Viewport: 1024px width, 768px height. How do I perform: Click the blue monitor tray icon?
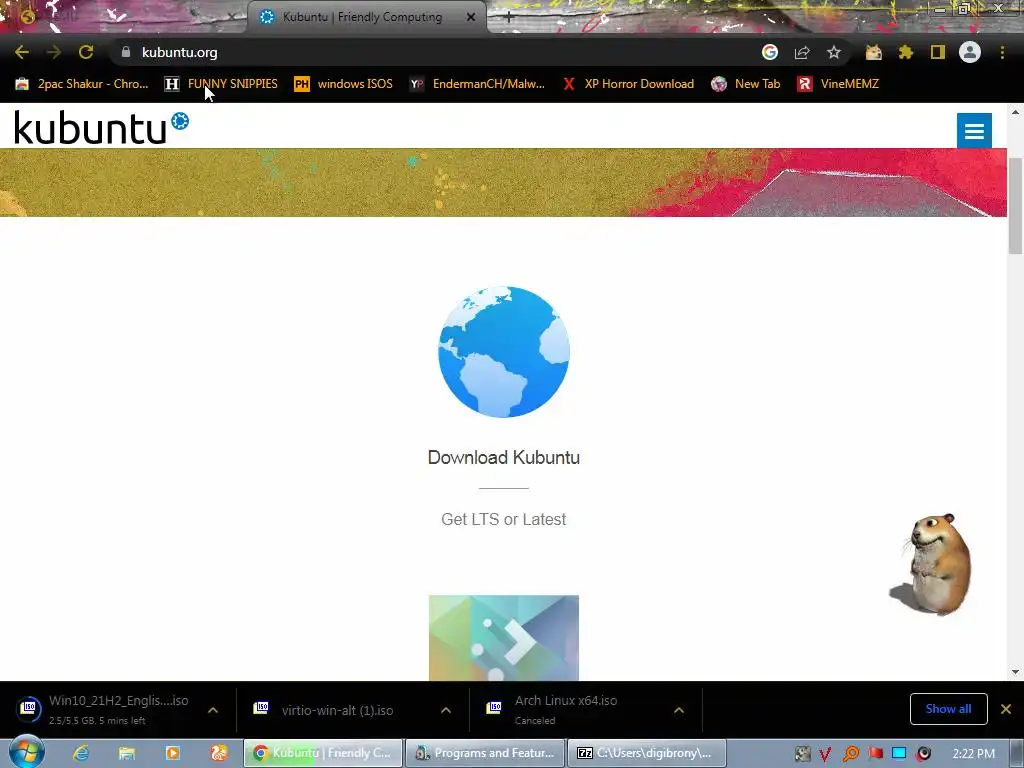(899, 754)
